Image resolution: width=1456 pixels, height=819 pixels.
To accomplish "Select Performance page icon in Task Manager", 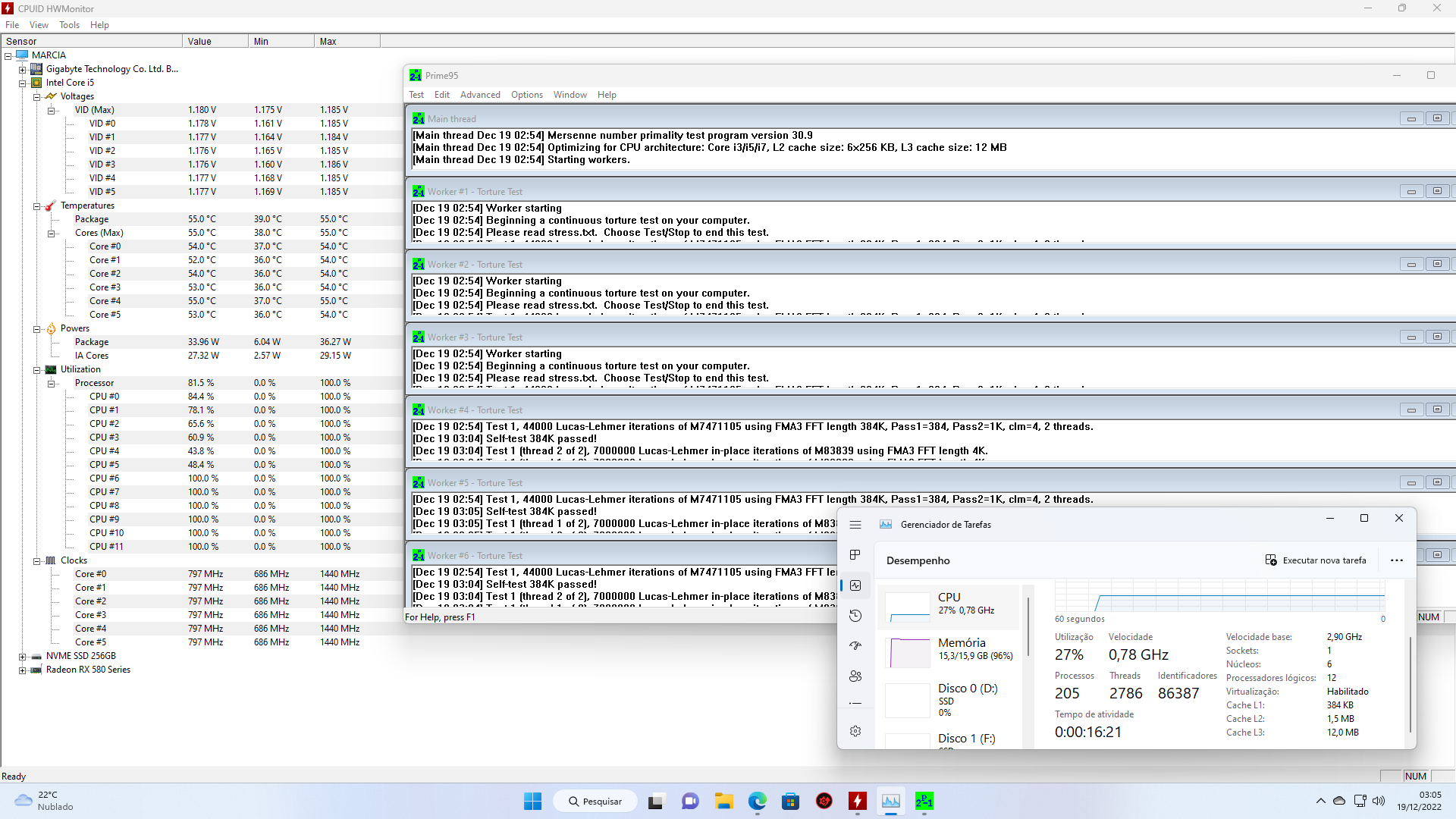I will 855,585.
